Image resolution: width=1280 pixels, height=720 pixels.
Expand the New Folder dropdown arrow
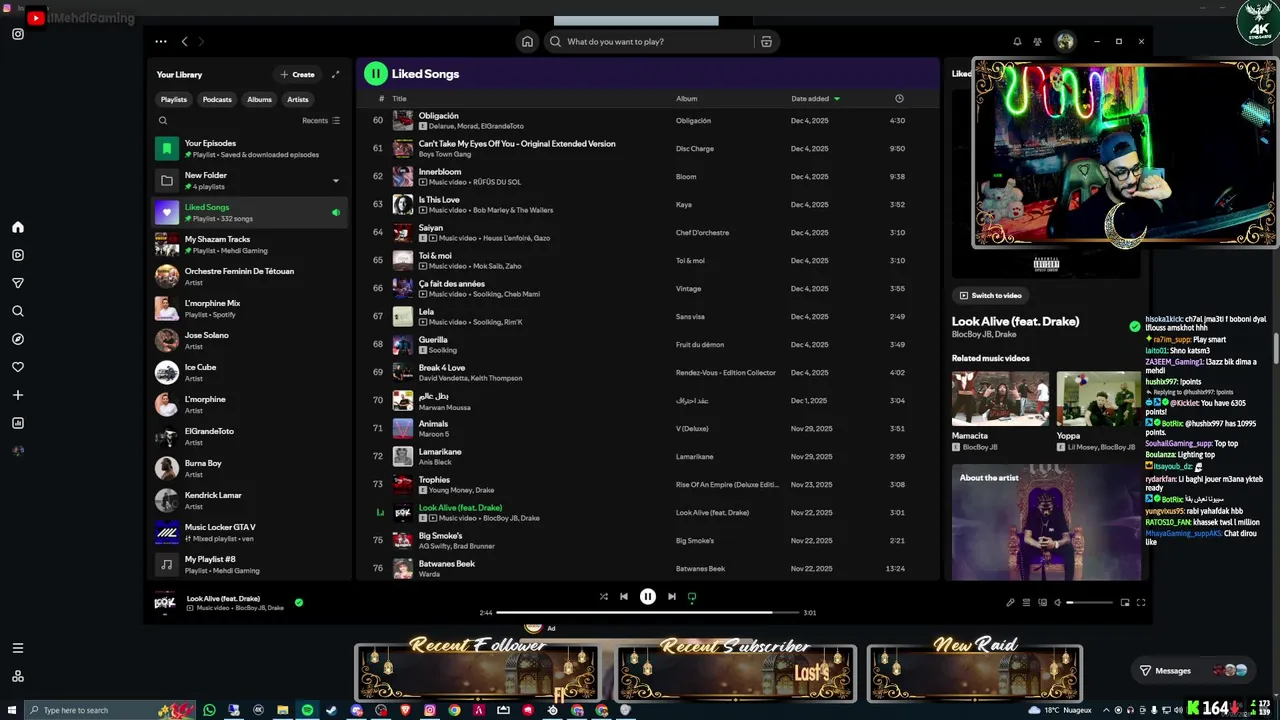335,181
